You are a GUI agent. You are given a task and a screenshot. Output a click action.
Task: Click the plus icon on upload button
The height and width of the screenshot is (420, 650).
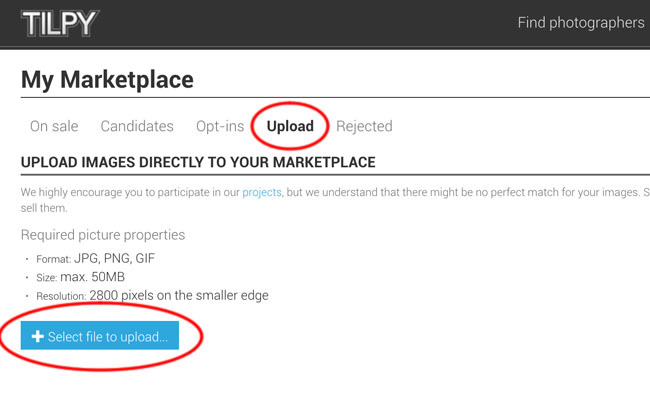point(38,336)
